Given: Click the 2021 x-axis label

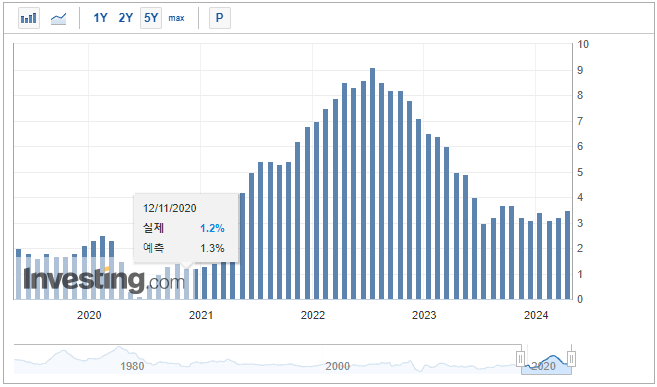Looking at the screenshot, I should click(x=201, y=315).
